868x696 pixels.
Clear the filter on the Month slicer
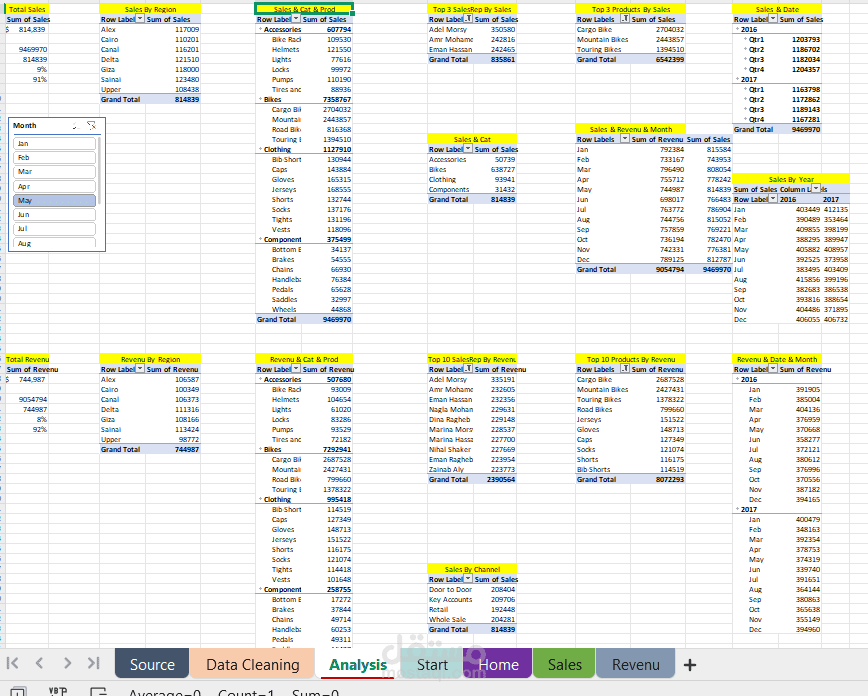pos(92,126)
